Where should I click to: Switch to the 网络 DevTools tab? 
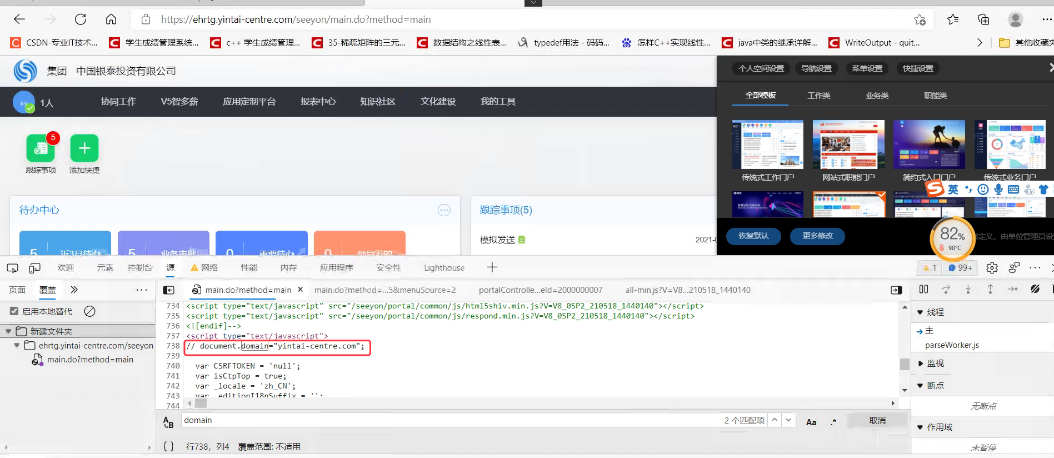point(204,268)
